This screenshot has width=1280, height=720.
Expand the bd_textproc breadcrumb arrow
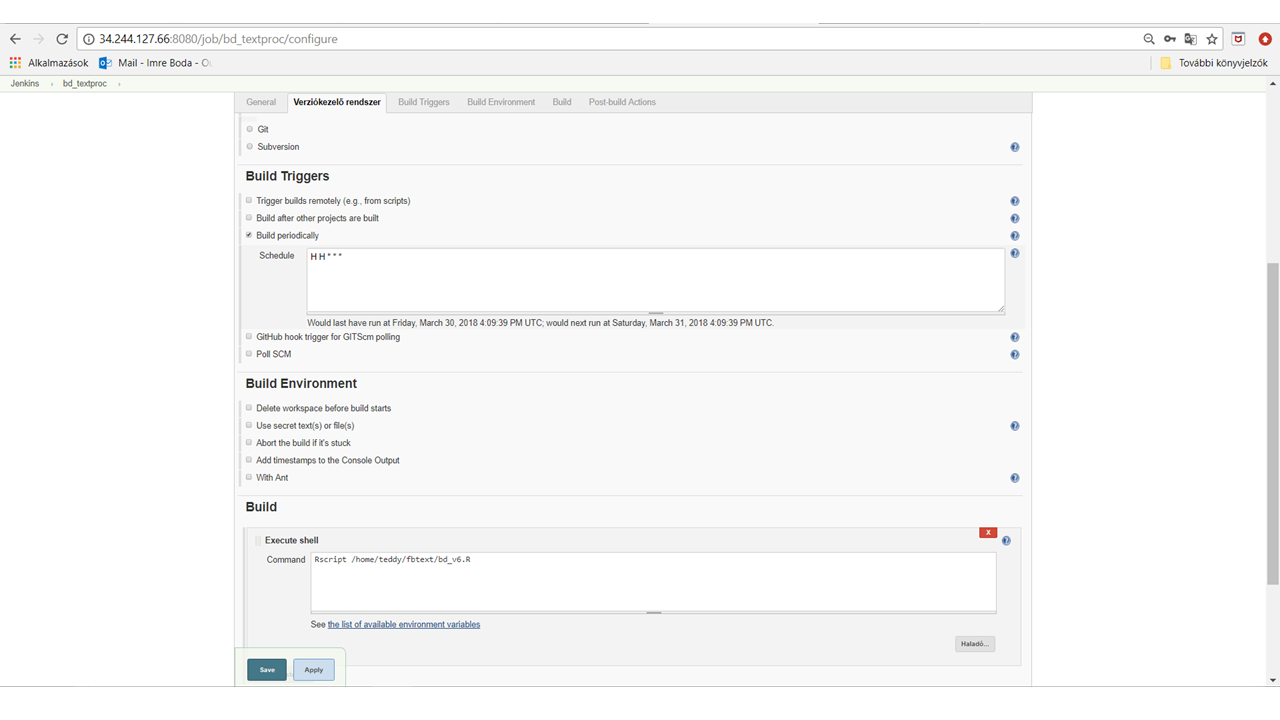119,84
